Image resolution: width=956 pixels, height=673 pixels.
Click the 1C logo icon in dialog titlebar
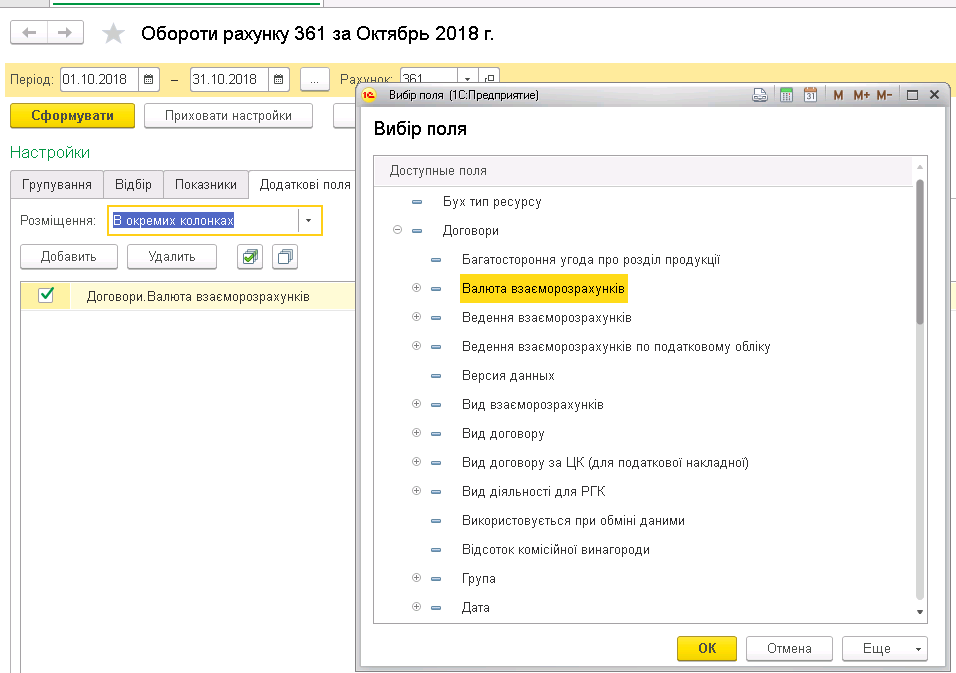(x=369, y=95)
